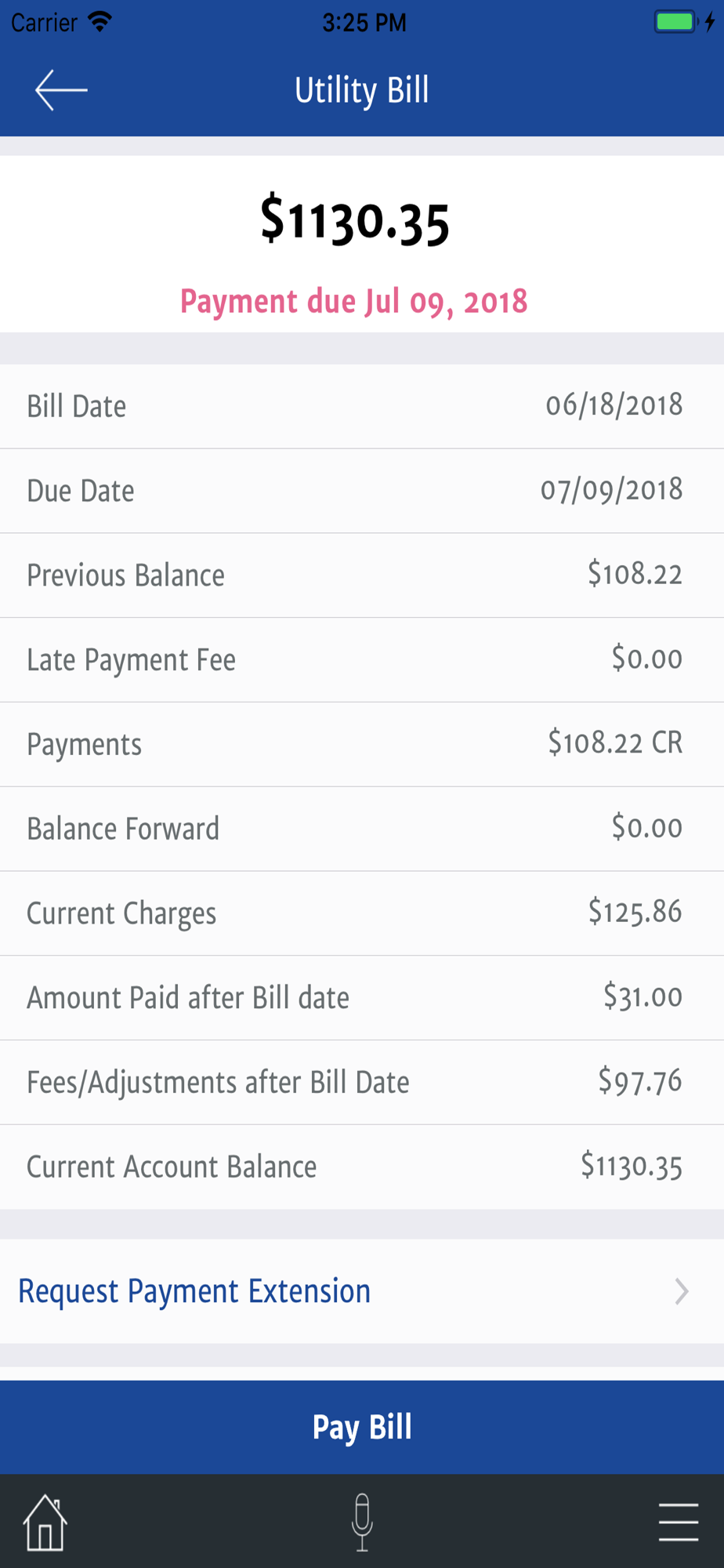Open the hamburger menu icon

[x=678, y=1523]
